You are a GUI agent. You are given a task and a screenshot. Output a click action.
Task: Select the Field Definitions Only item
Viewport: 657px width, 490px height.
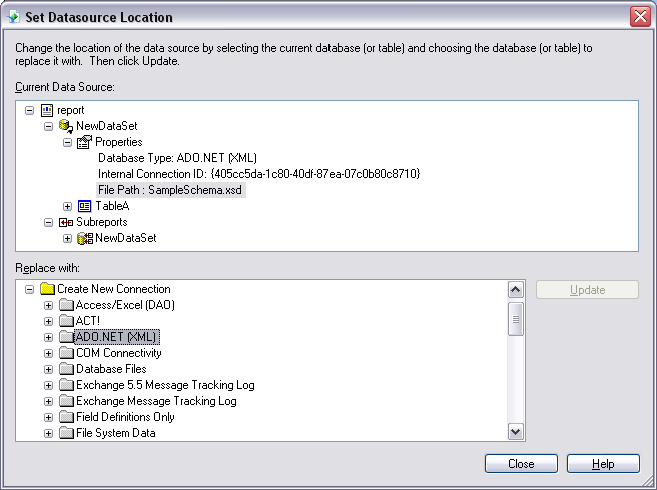click(125, 417)
